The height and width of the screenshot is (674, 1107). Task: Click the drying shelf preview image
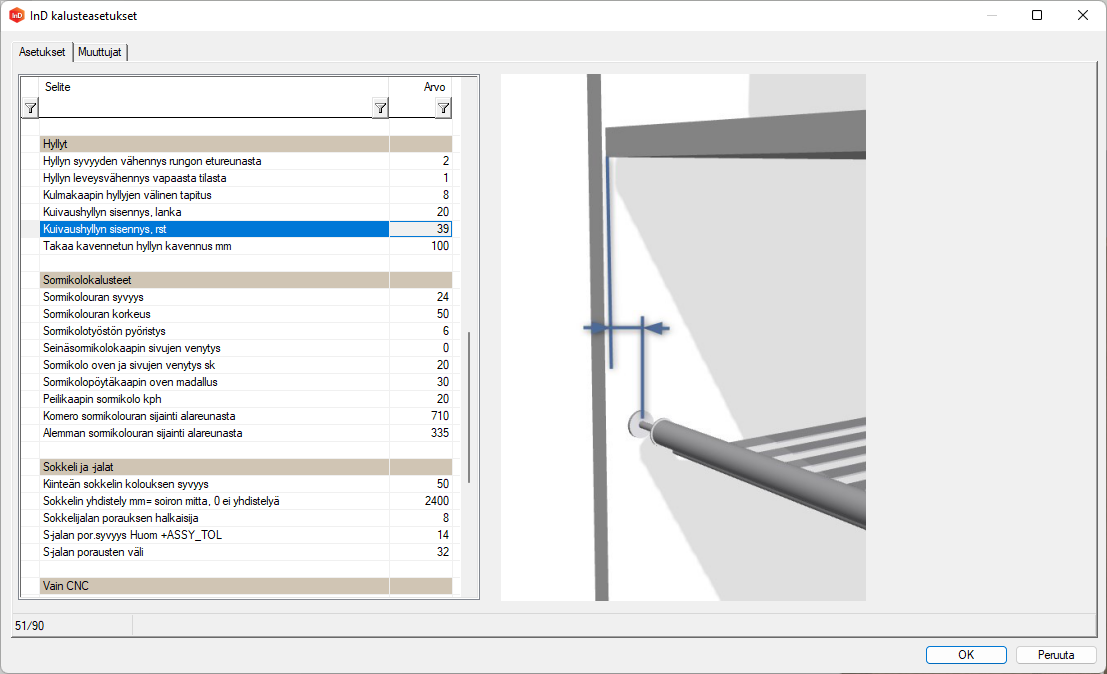pos(683,337)
